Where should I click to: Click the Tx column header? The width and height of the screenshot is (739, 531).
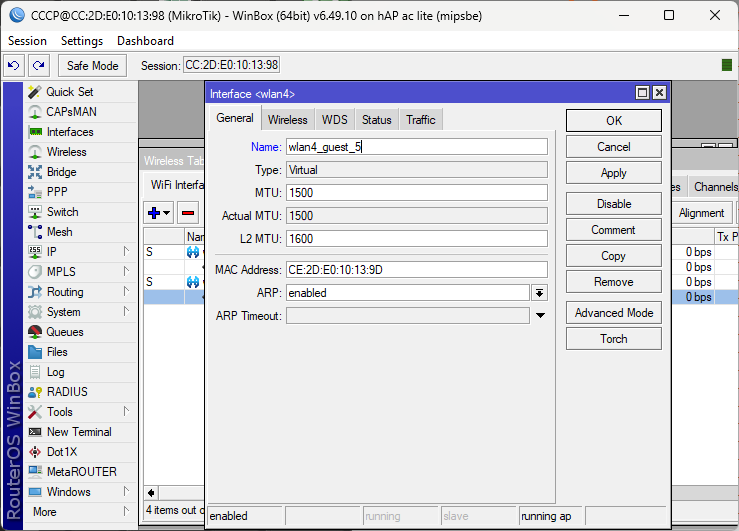coord(726,237)
